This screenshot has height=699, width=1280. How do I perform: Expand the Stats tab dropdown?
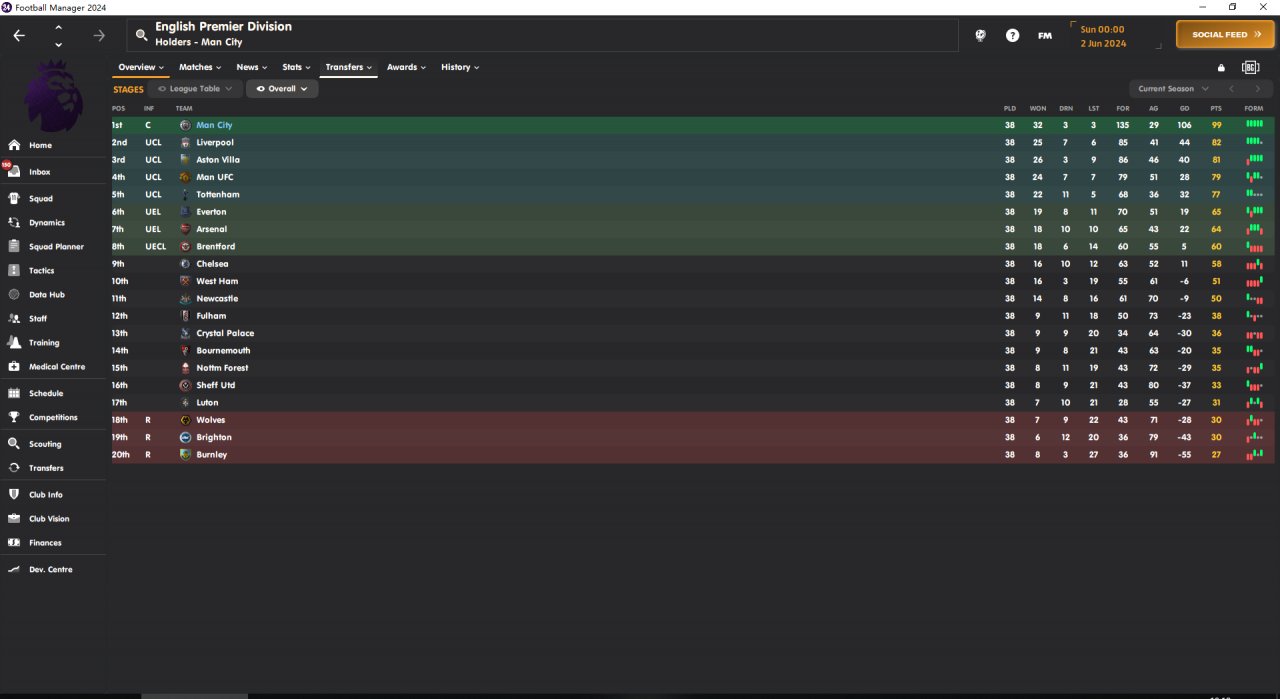tap(296, 67)
